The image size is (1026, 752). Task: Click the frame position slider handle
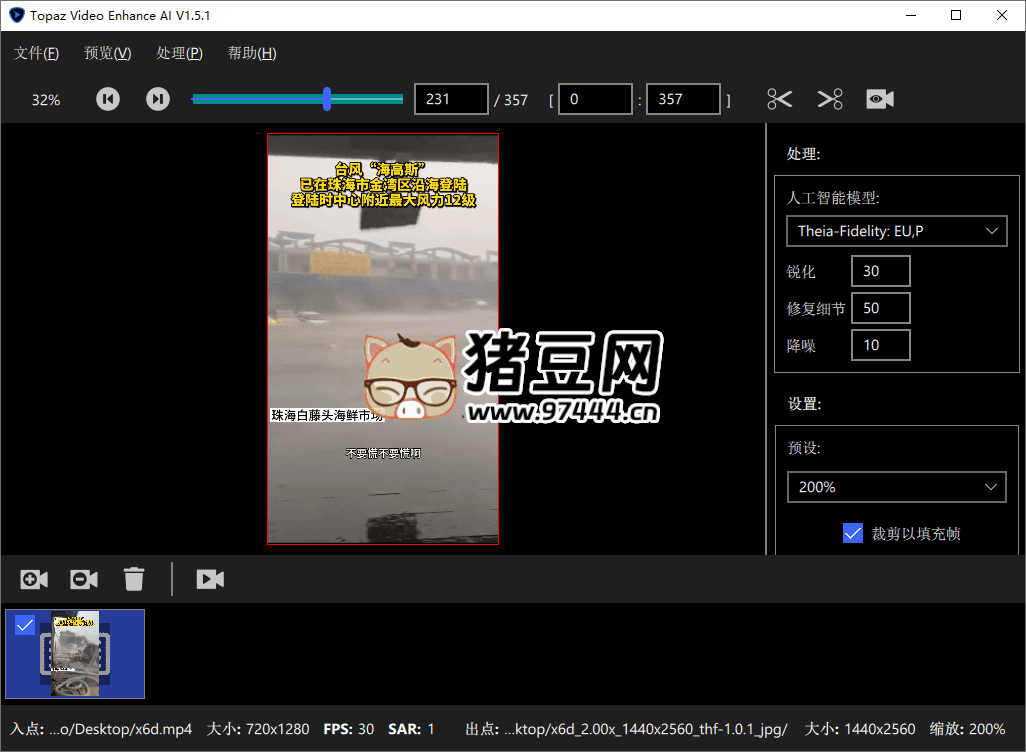point(327,98)
